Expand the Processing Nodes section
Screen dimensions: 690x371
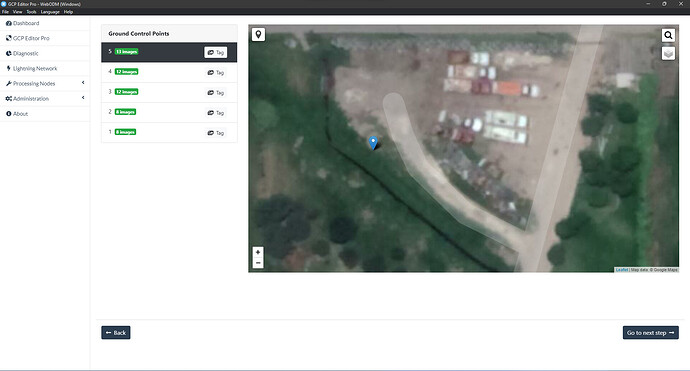point(44,84)
